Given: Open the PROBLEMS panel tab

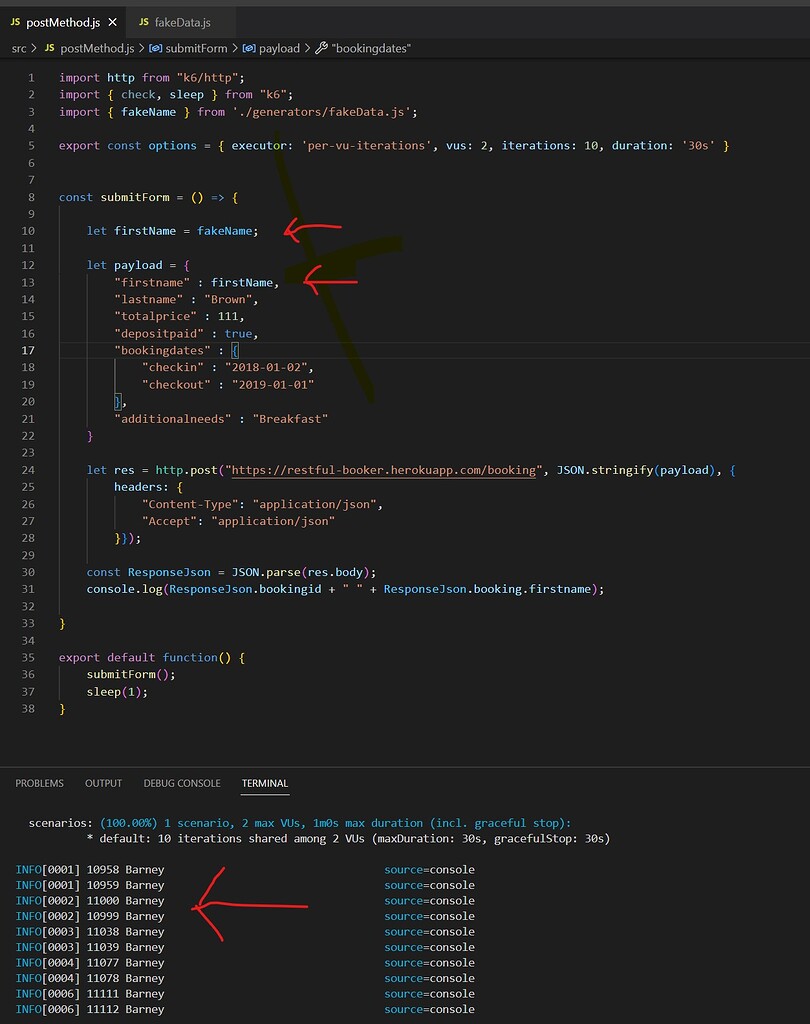Looking at the screenshot, I should tap(39, 783).
